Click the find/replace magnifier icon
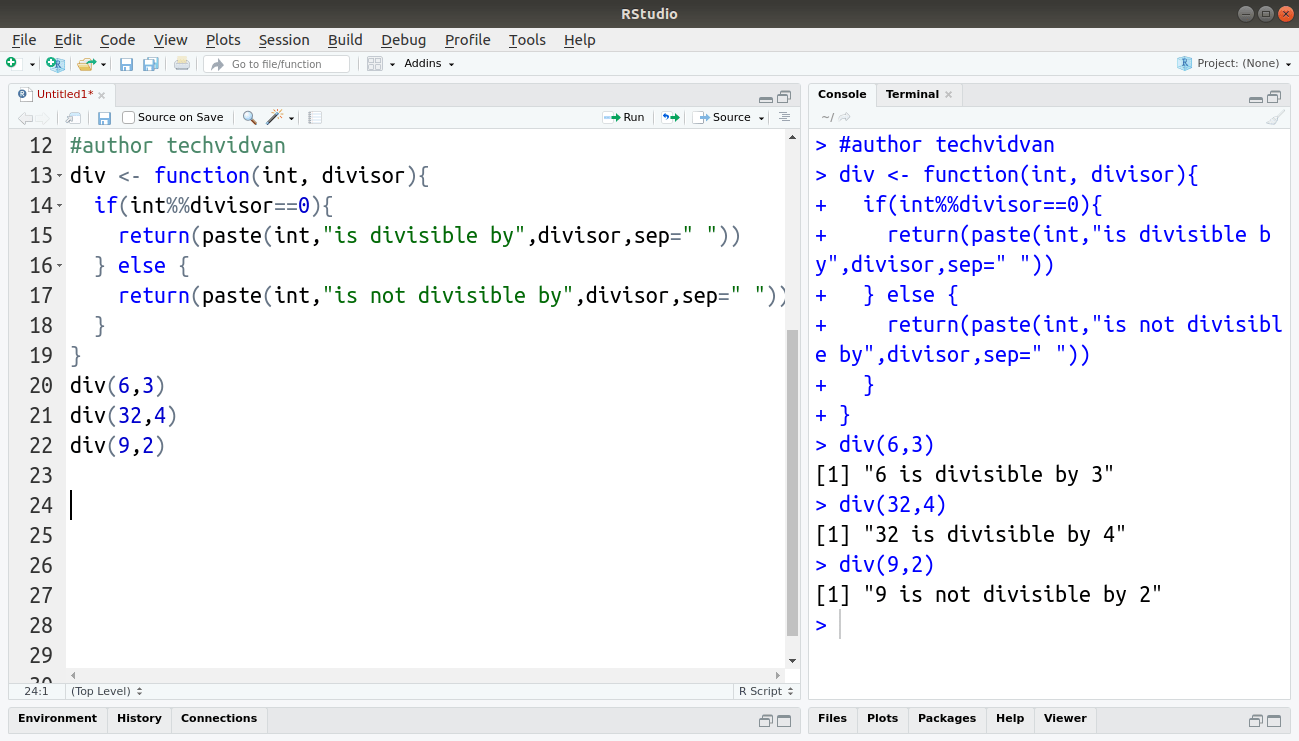The height and width of the screenshot is (741, 1299). point(249,118)
